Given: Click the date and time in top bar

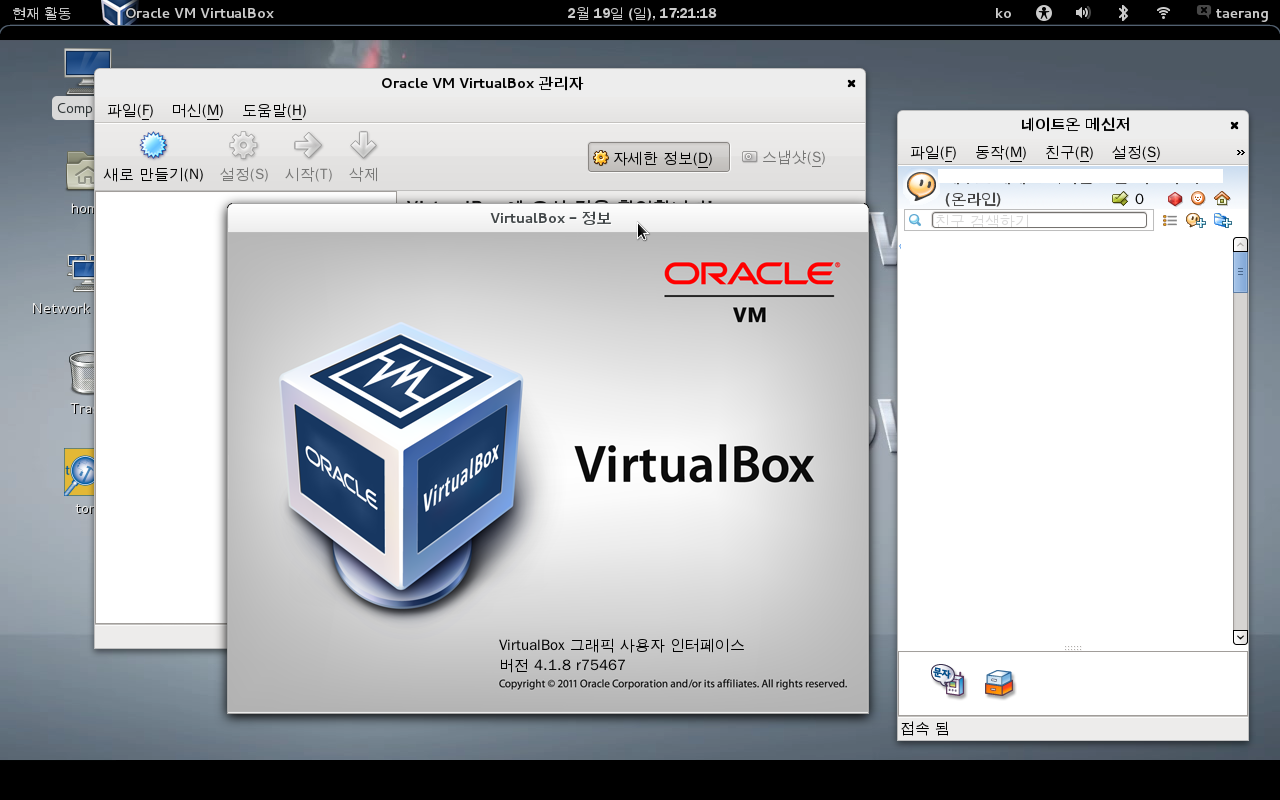Looking at the screenshot, I should click(641, 13).
